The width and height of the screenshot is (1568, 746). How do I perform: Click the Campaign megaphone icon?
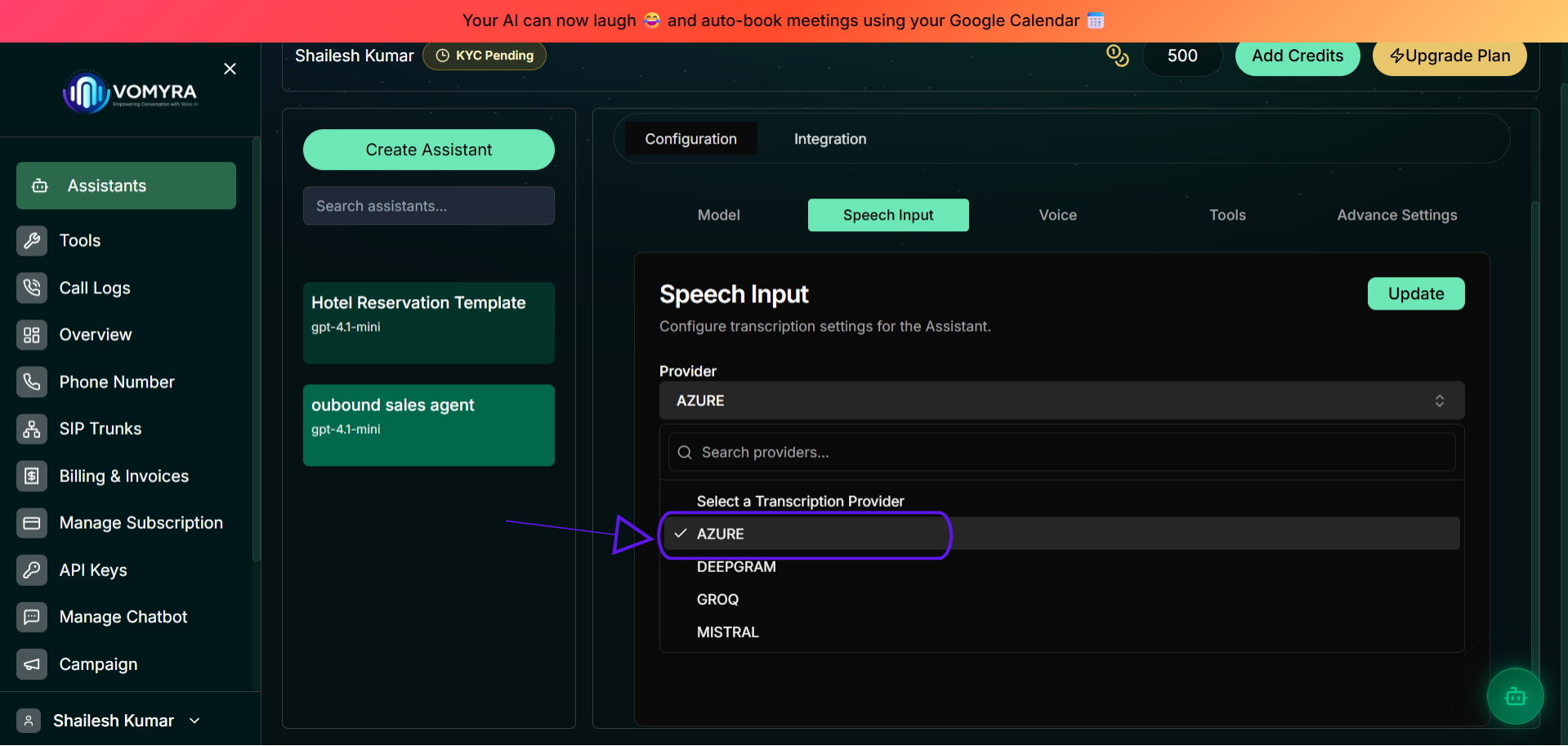coord(32,664)
